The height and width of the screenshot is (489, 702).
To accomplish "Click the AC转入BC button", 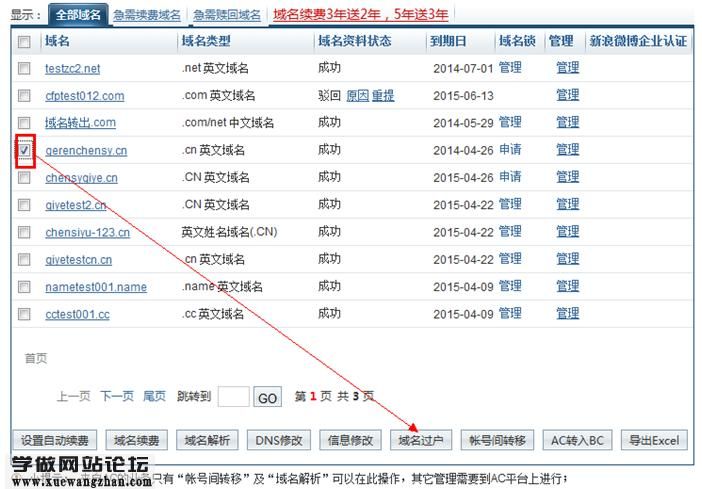I will tap(578, 440).
